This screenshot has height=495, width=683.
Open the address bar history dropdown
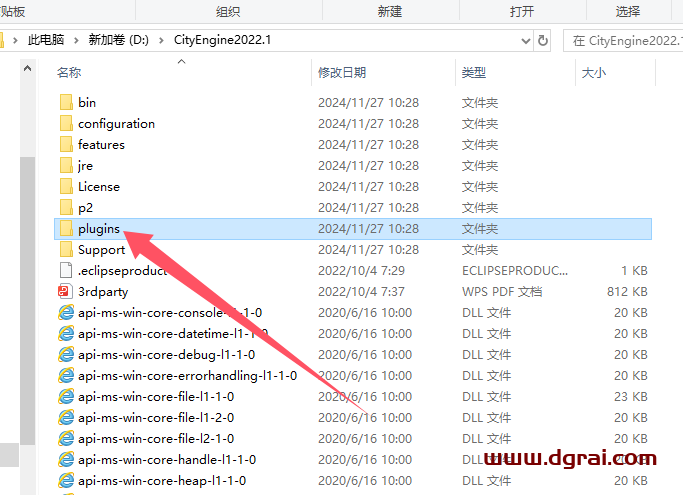coord(526,41)
